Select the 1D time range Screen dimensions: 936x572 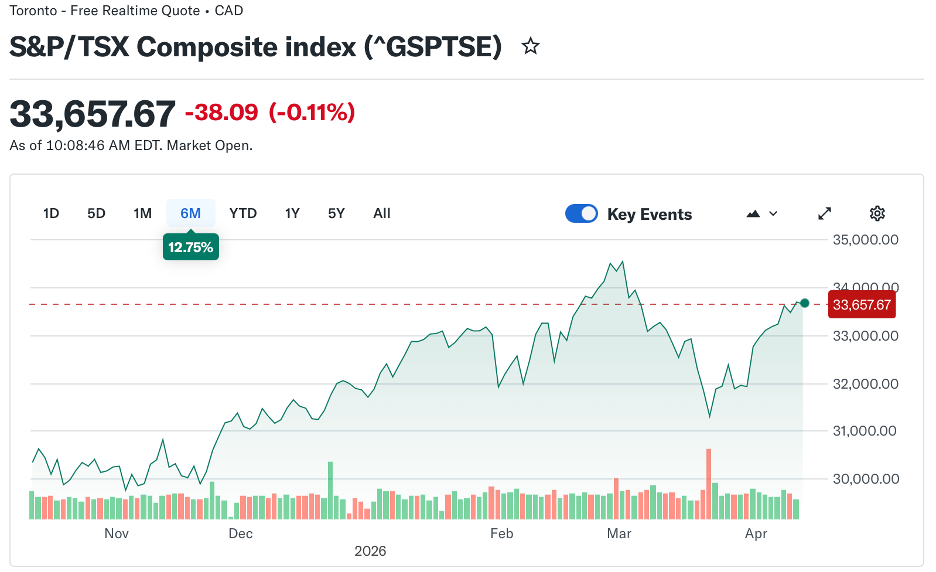click(x=51, y=213)
